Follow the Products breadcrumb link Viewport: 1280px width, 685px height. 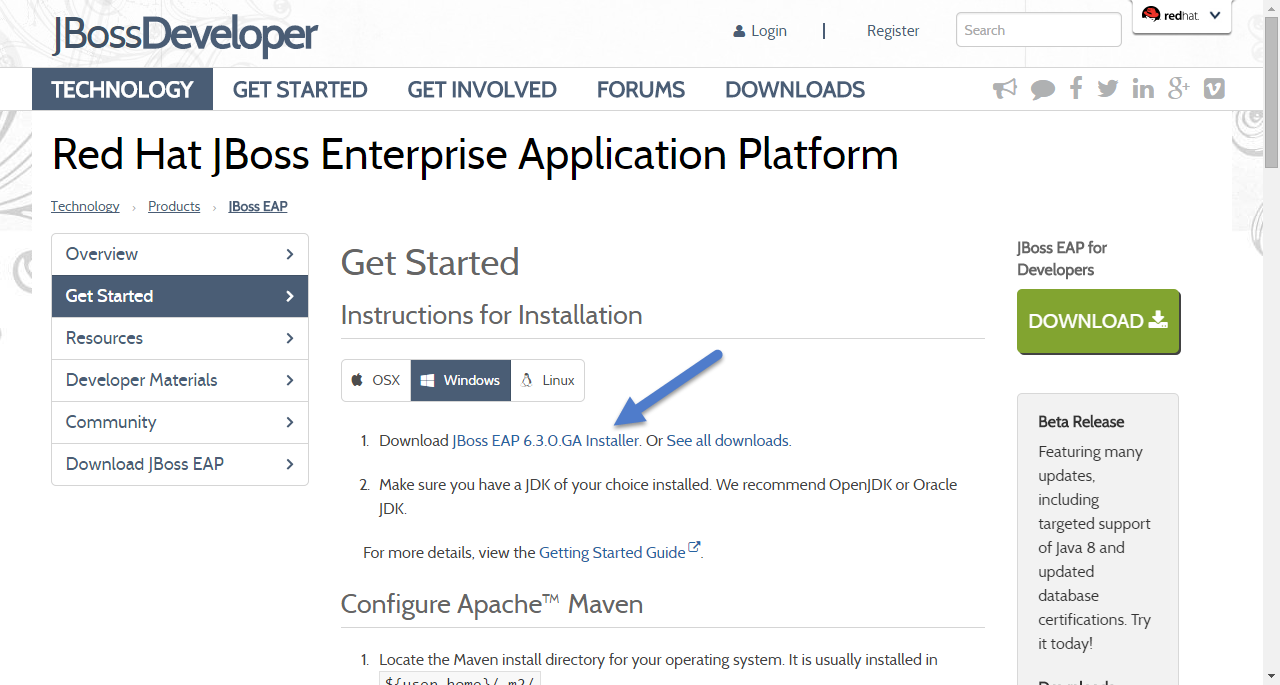click(x=174, y=206)
